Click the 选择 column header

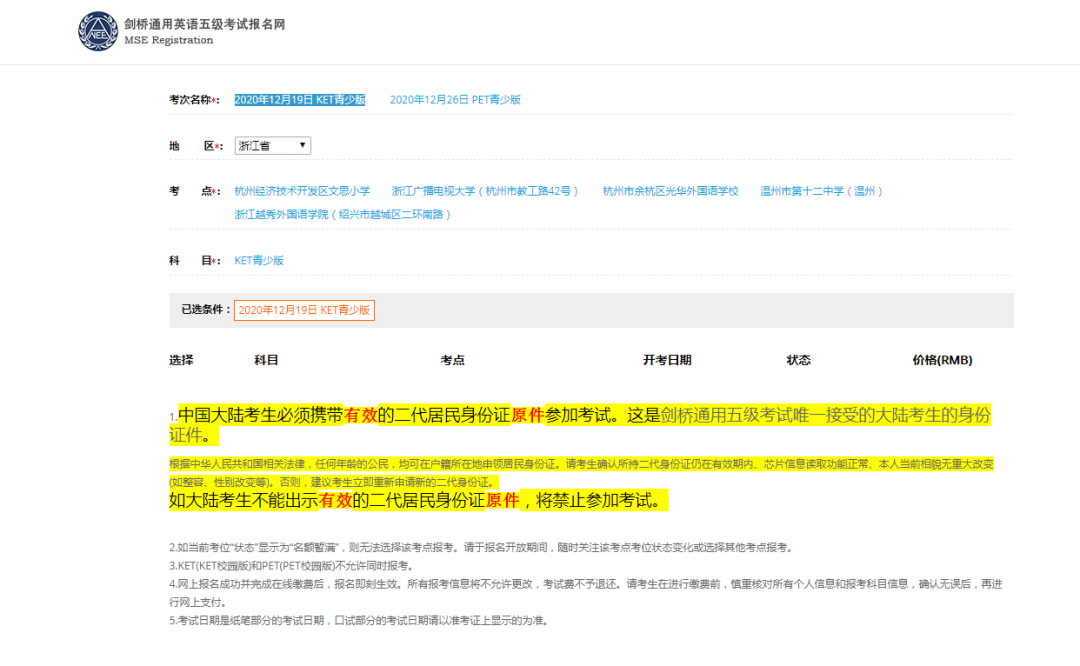tap(181, 360)
